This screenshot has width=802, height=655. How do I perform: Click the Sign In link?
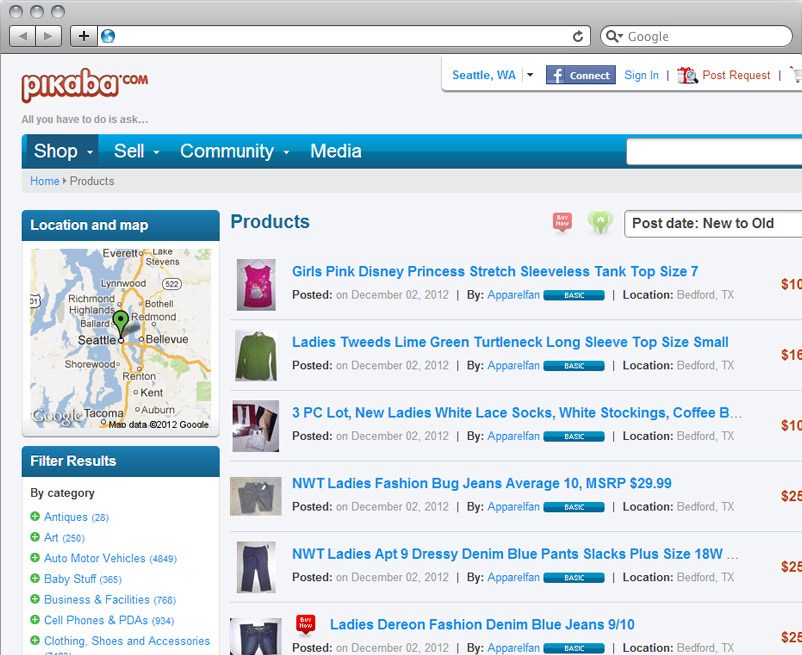coord(641,75)
